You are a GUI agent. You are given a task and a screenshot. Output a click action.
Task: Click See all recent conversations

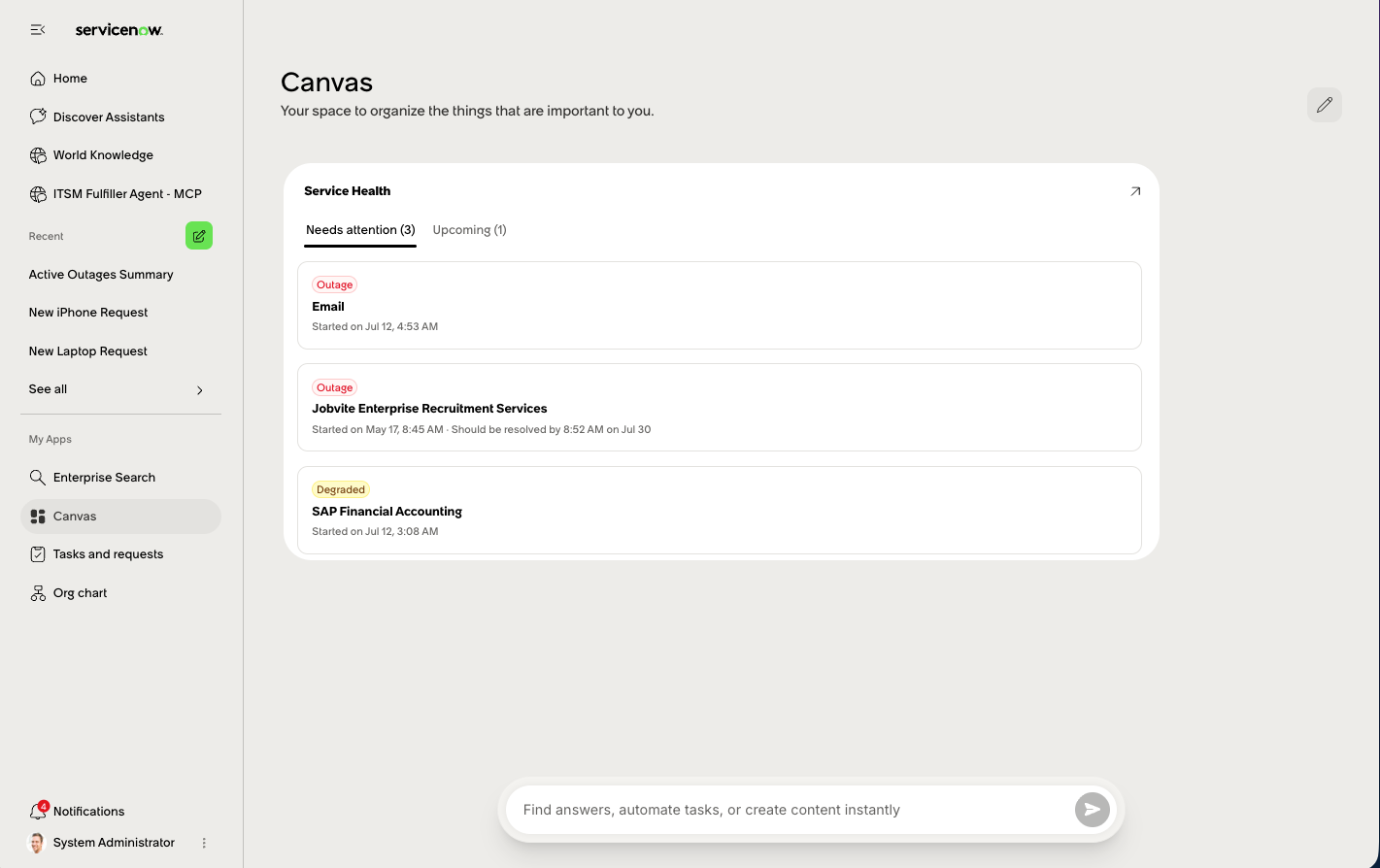[120, 389]
